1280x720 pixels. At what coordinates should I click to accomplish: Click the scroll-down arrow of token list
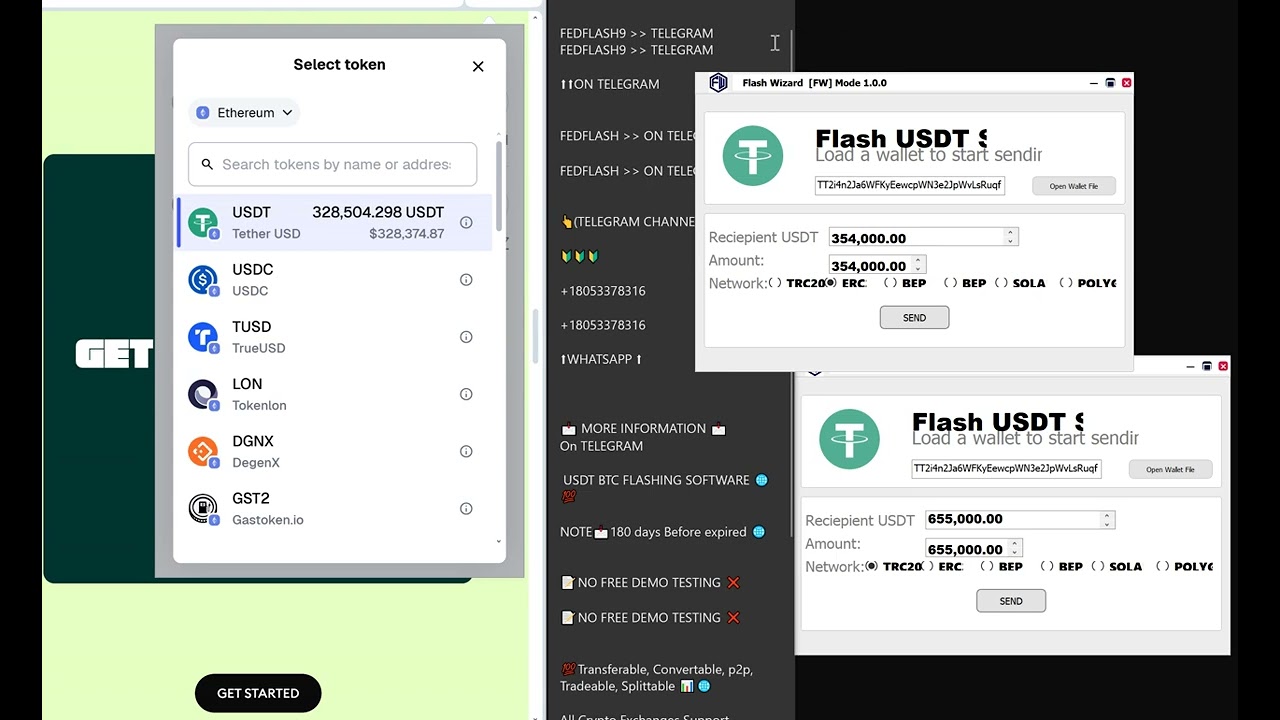pos(499,542)
